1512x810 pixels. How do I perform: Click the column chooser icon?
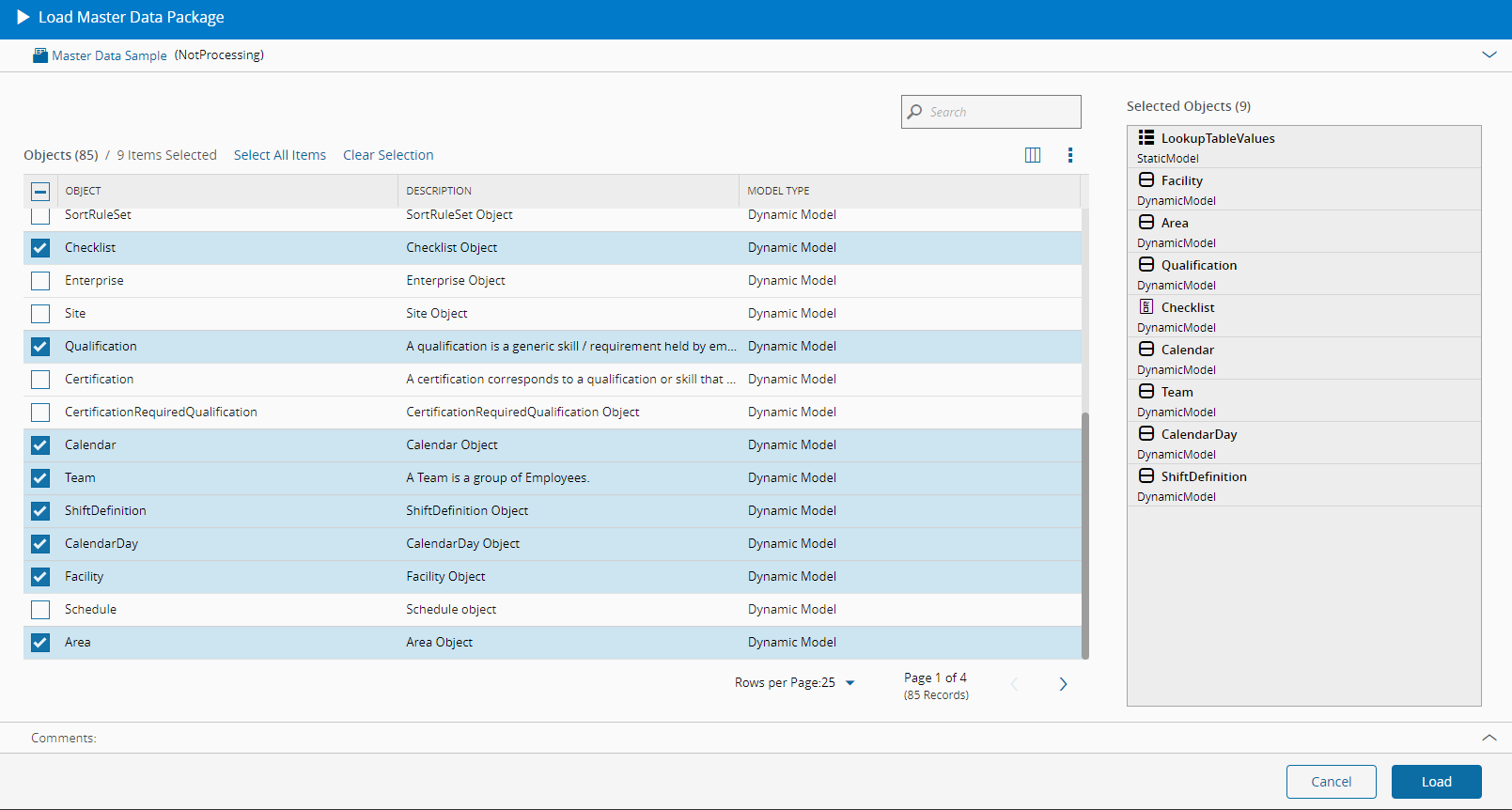(x=1032, y=155)
